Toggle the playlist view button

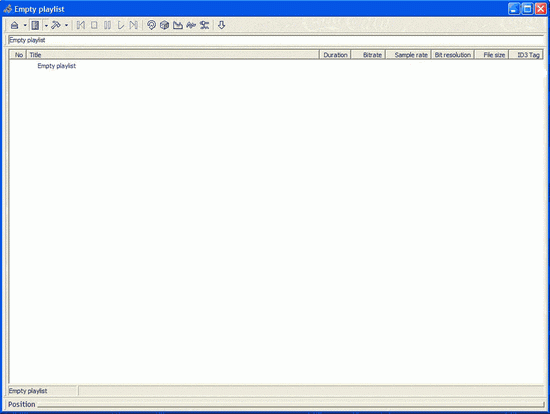click(35, 25)
